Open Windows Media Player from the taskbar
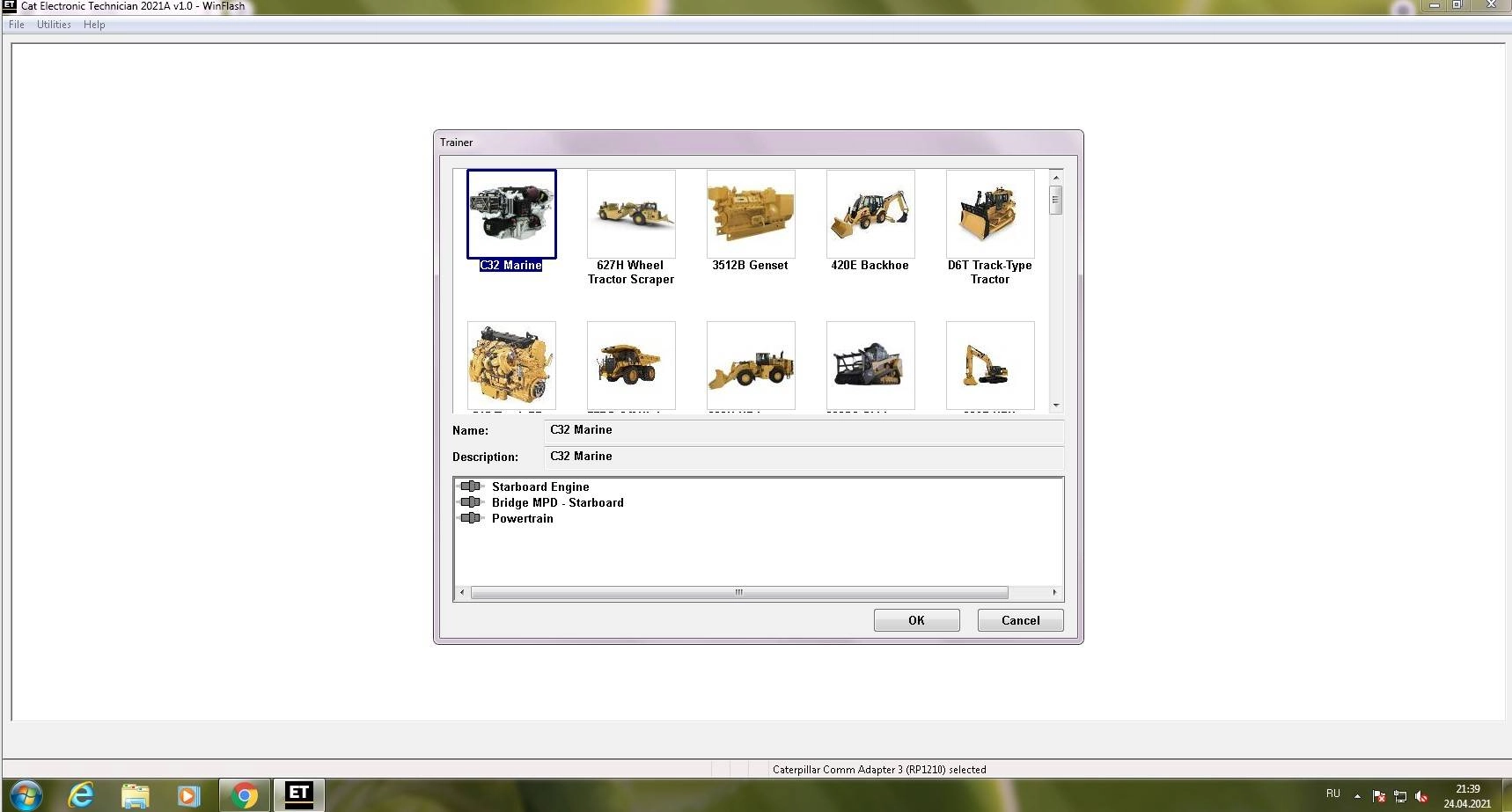This screenshot has width=1512, height=812. [188, 795]
